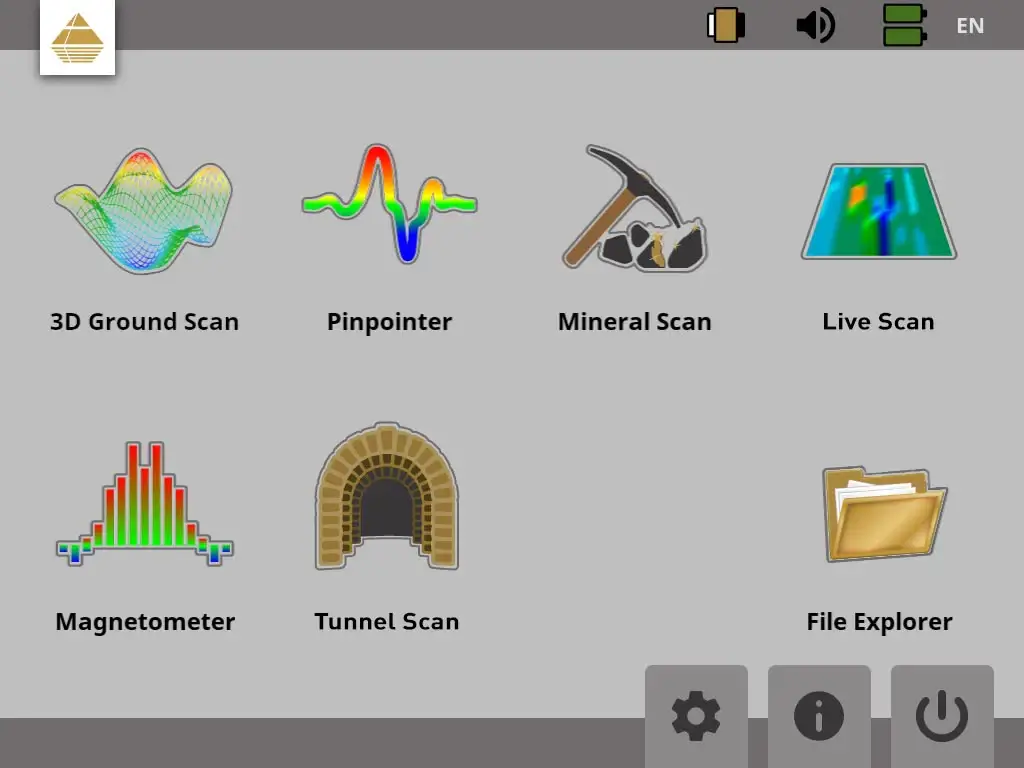The image size is (1024, 768).
Task: Check the green battery status indicator
Action: coord(904,26)
